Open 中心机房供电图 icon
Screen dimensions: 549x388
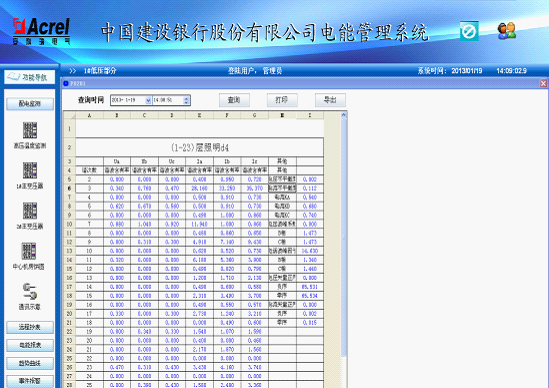click(29, 251)
